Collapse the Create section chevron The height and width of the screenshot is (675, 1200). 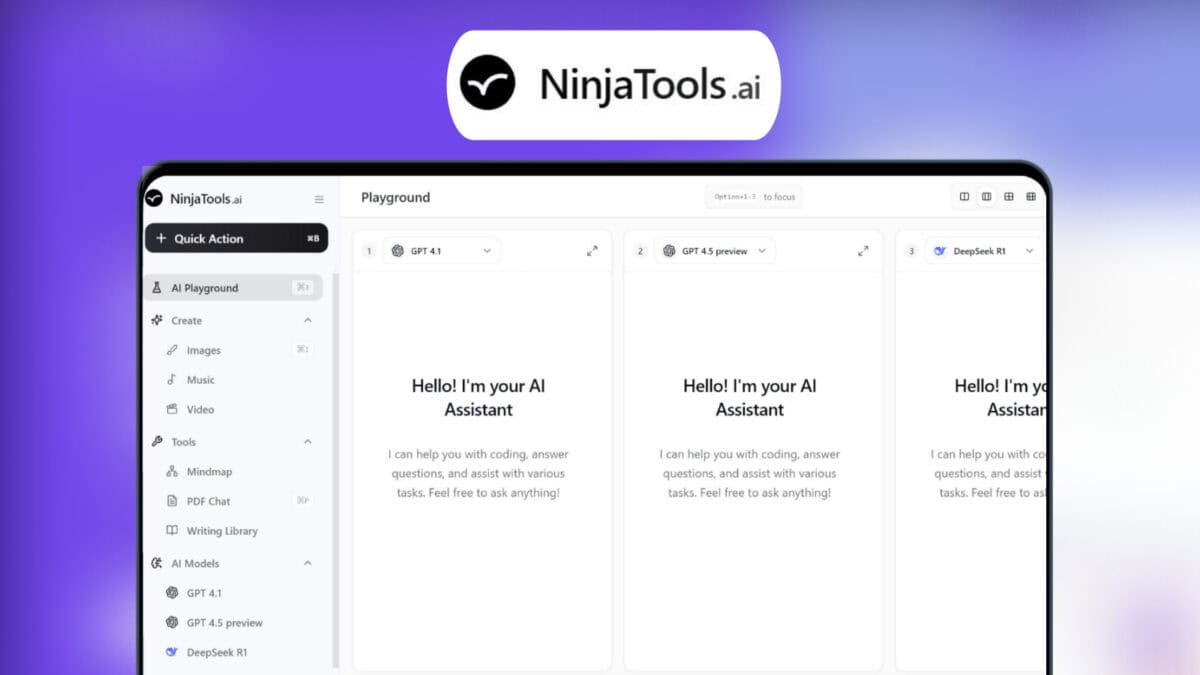tap(308, 320)
